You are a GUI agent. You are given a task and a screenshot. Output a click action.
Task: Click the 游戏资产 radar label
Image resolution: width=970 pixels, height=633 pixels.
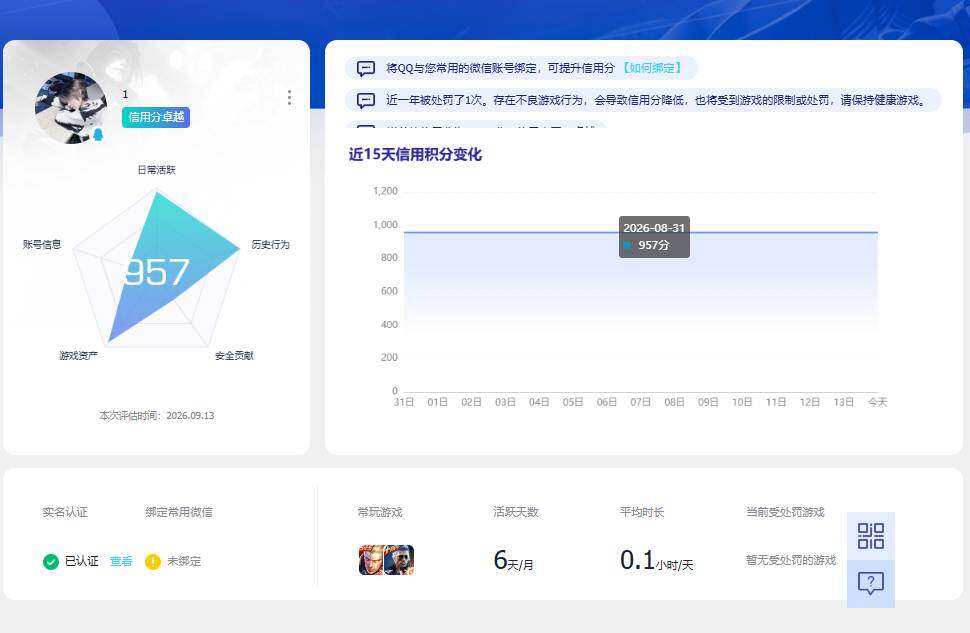click(79, 356)
